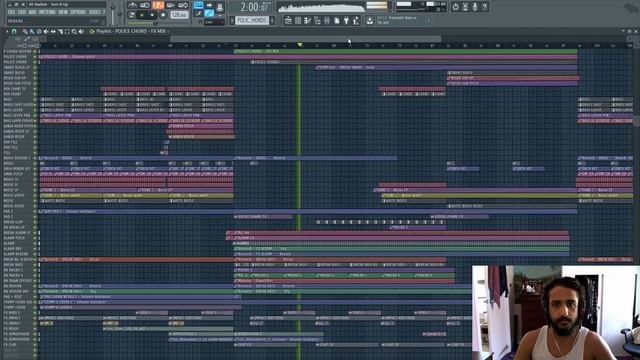
Task: Select the Playlist mute tool
Action: [x=46, y=31]
